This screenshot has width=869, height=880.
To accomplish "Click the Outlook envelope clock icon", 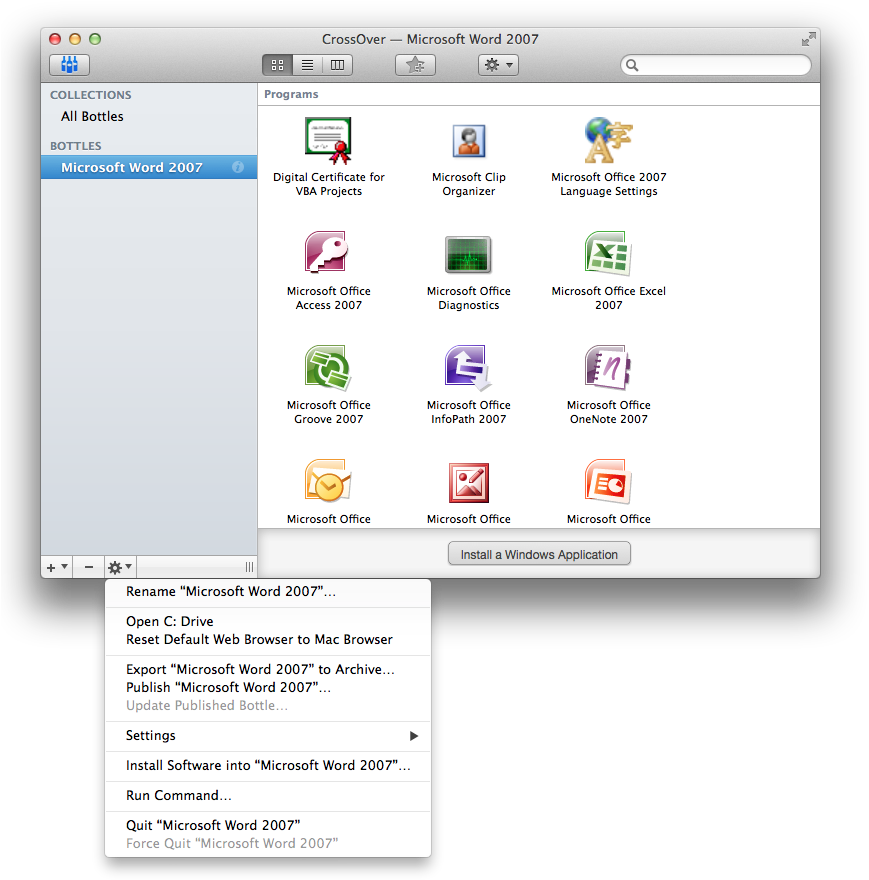I will [328, 481].
